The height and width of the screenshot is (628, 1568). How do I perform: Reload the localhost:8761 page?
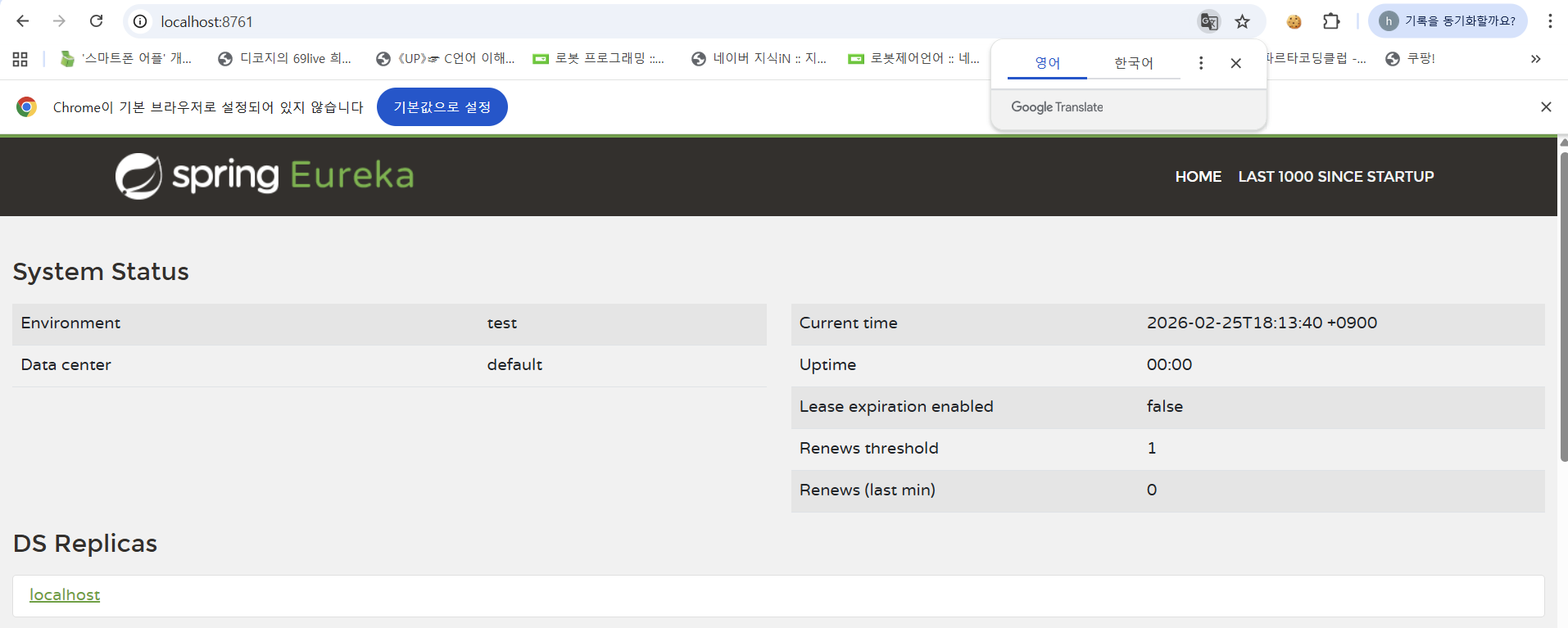pos(96,21)
